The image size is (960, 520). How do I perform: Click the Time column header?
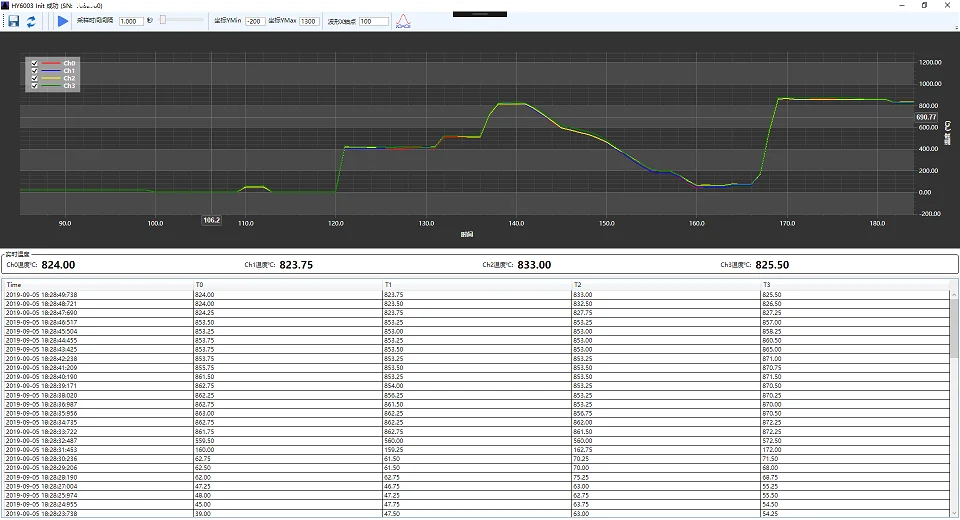[x=99, y=285]
